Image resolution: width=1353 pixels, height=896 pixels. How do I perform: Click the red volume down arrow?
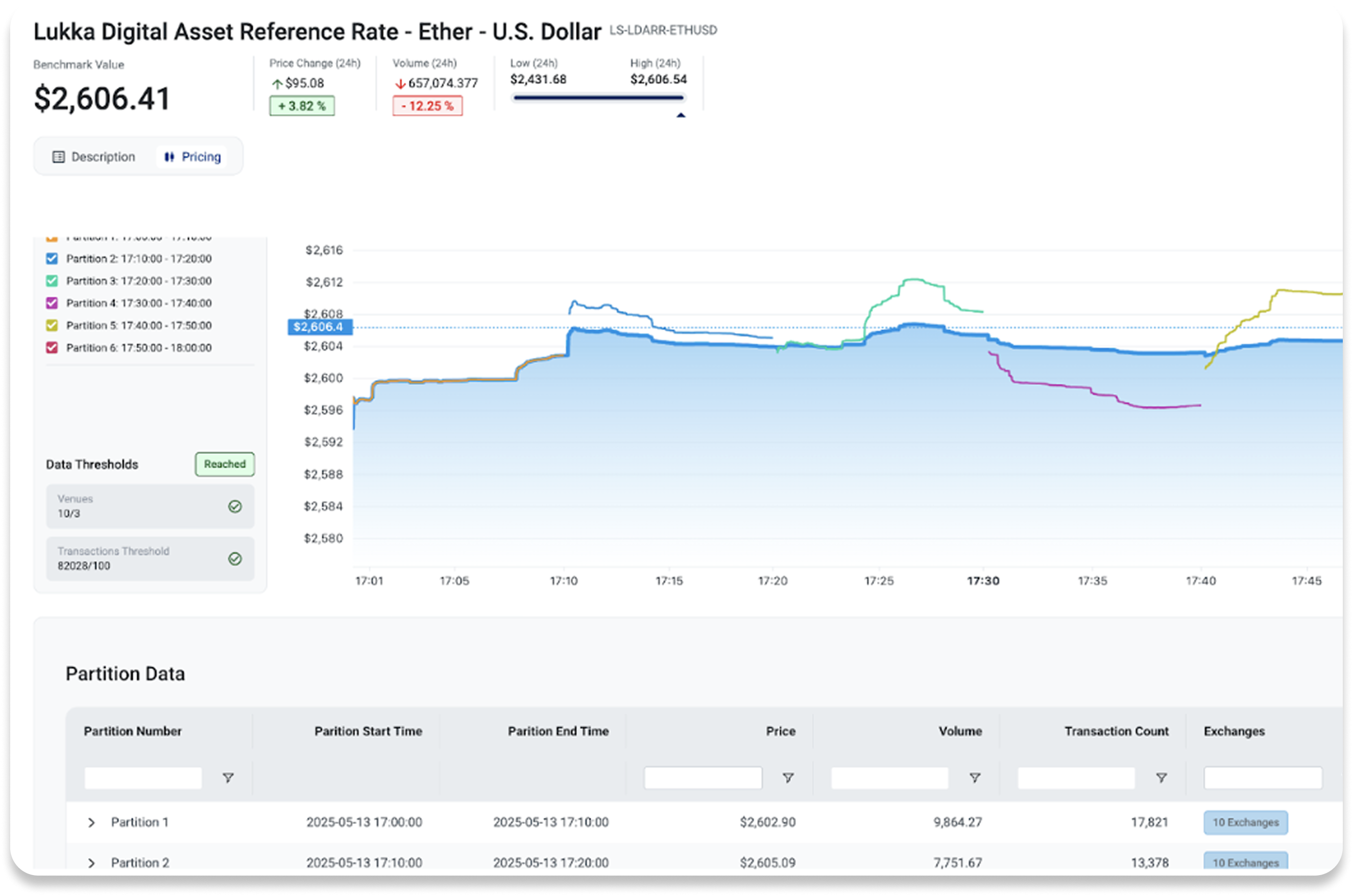click(400, 84)
